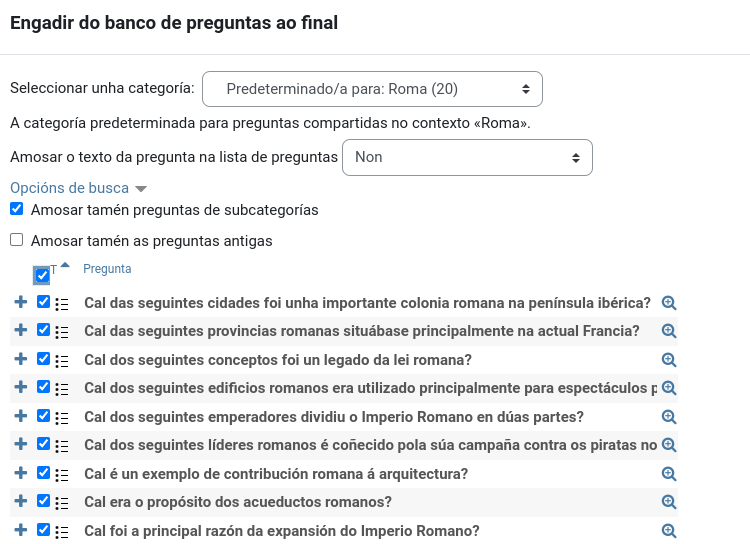
Task: Add the pirates campaign question via its plus icon
Action: point(20,444)
